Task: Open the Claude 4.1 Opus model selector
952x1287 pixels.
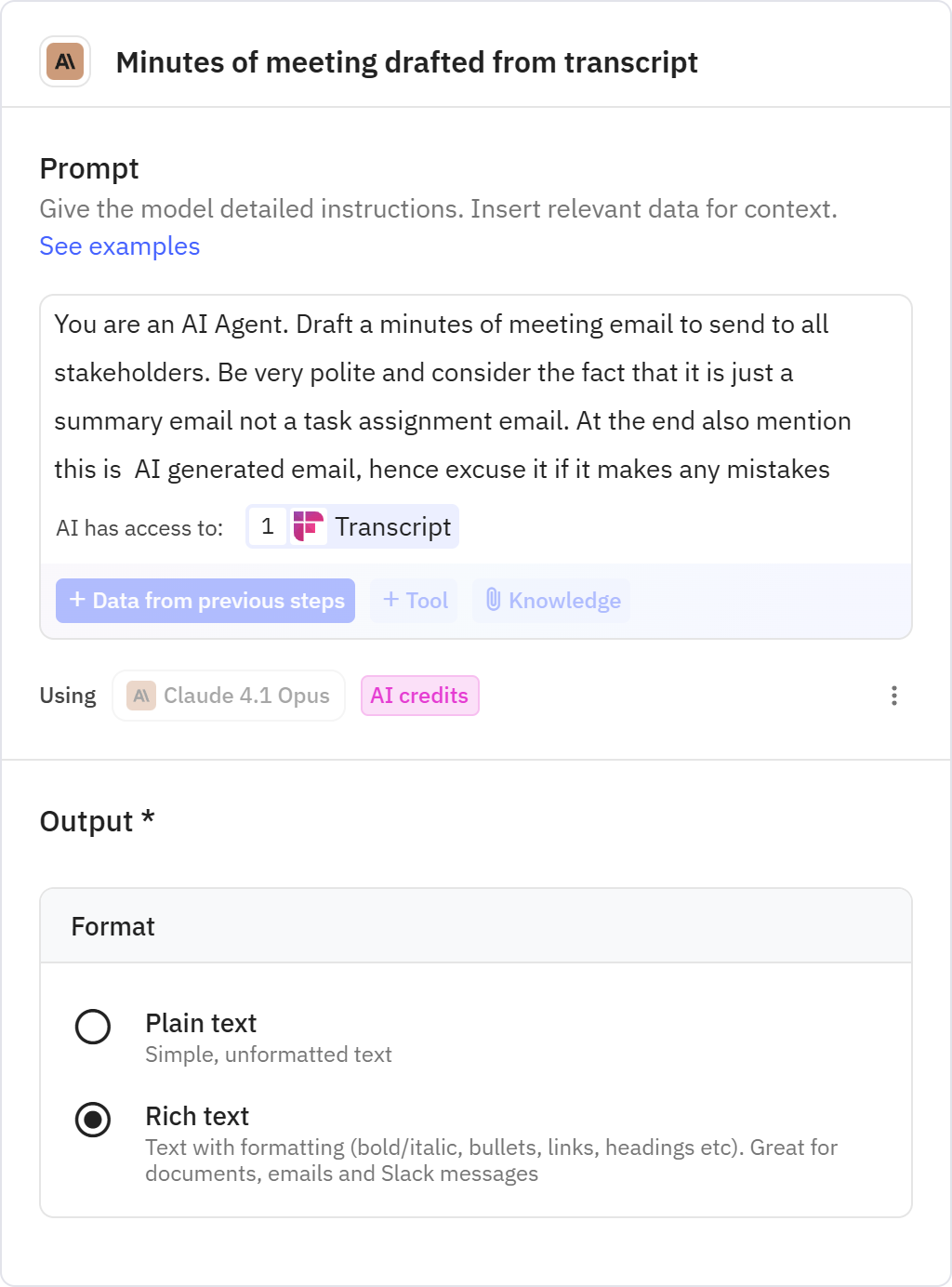Action: 229,696
